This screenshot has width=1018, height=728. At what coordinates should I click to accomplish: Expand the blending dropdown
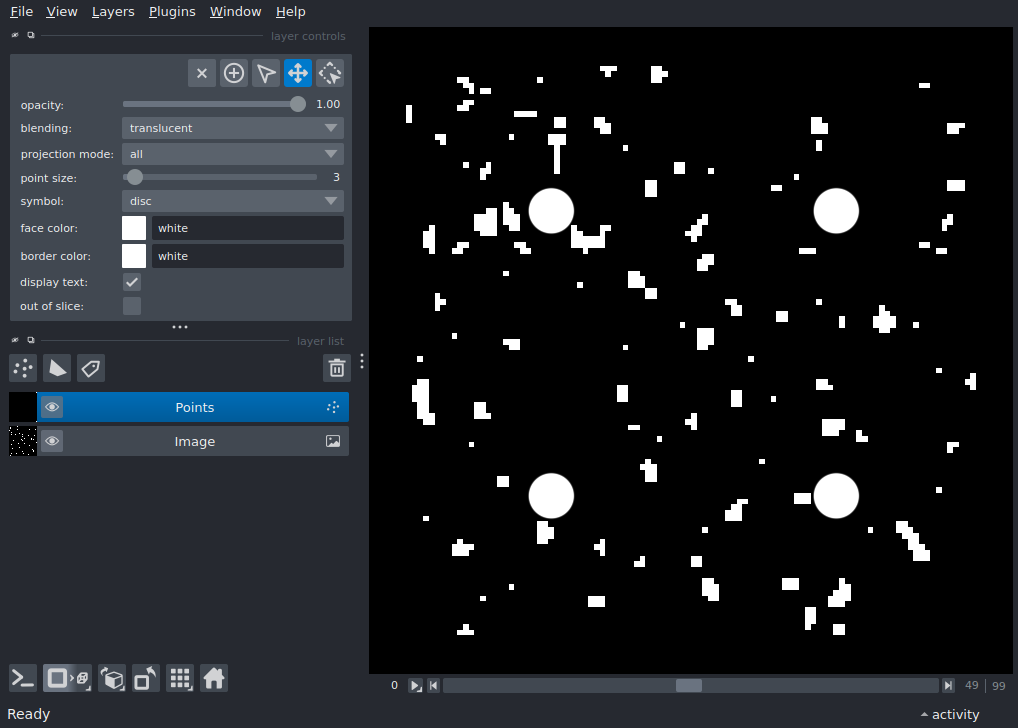(232, 128)
